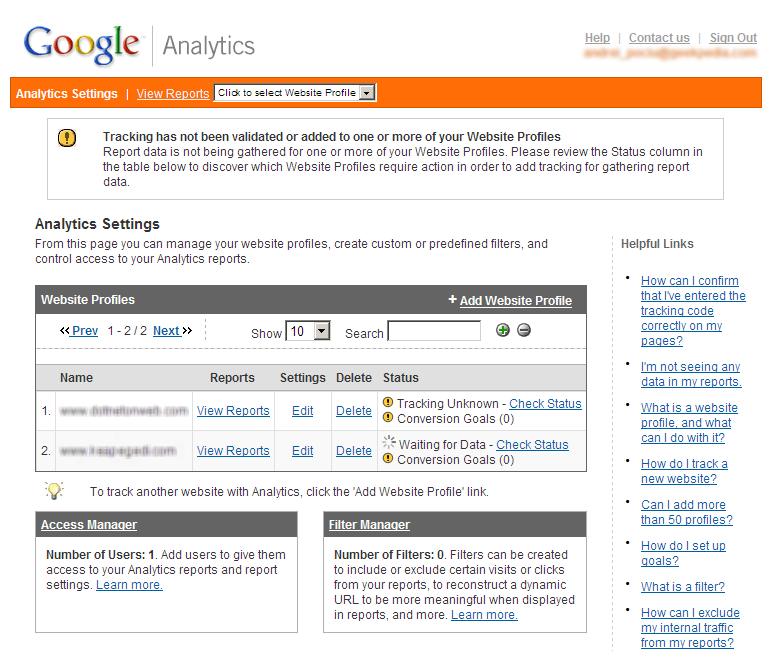The height and width of the screenshot is (651, 771).
Task: Open 'I'm not seeing any data' link
Action: 691,374
